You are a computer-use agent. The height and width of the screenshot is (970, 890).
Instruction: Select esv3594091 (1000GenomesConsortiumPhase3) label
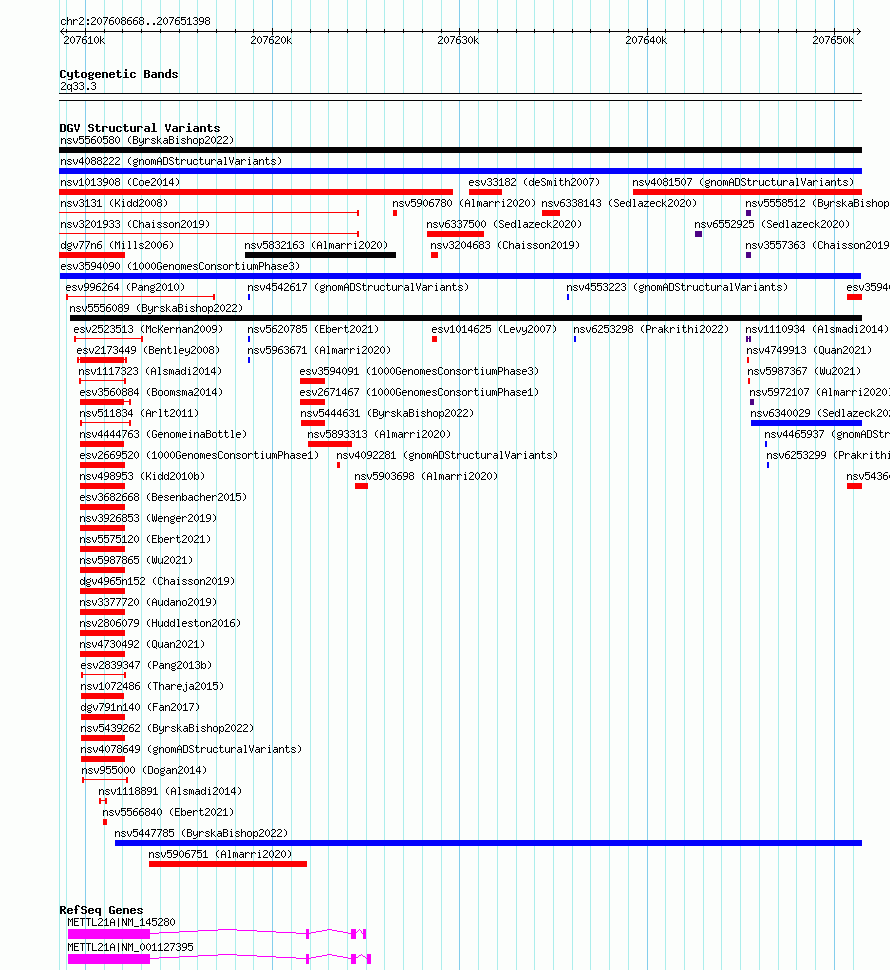[419, 372]
